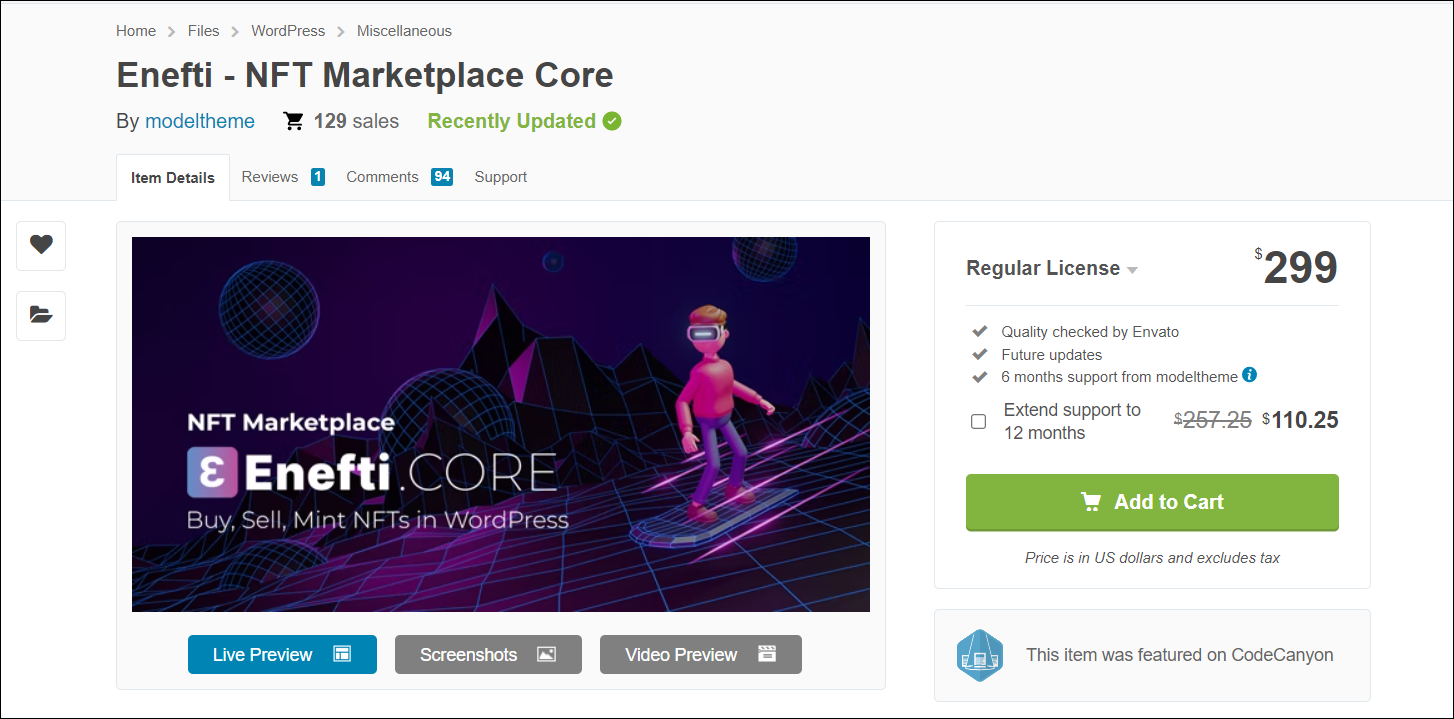Click the discounted price $110.25

click(x=1300, y=420)
